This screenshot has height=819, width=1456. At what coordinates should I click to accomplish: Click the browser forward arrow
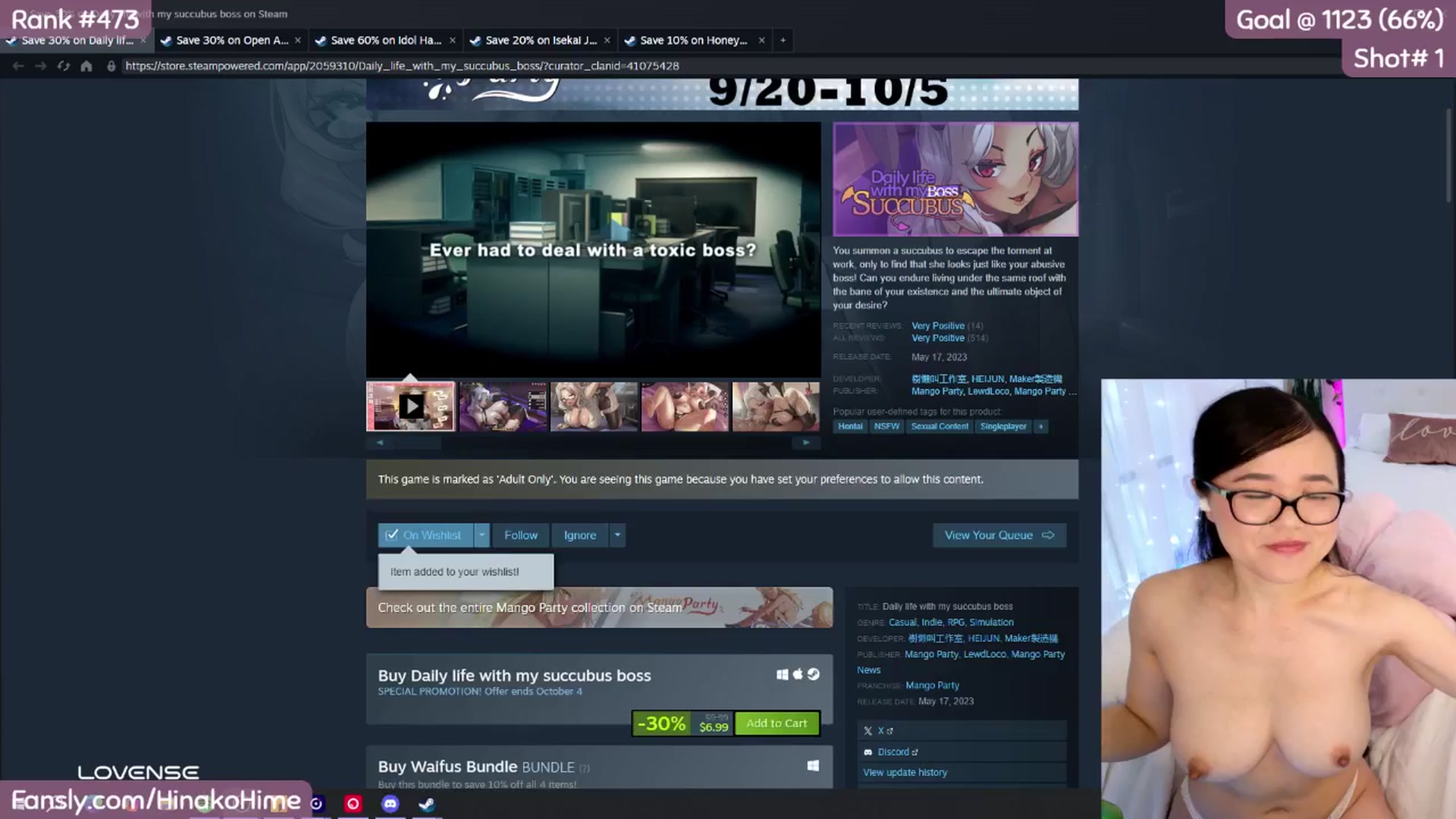point(41,66)
